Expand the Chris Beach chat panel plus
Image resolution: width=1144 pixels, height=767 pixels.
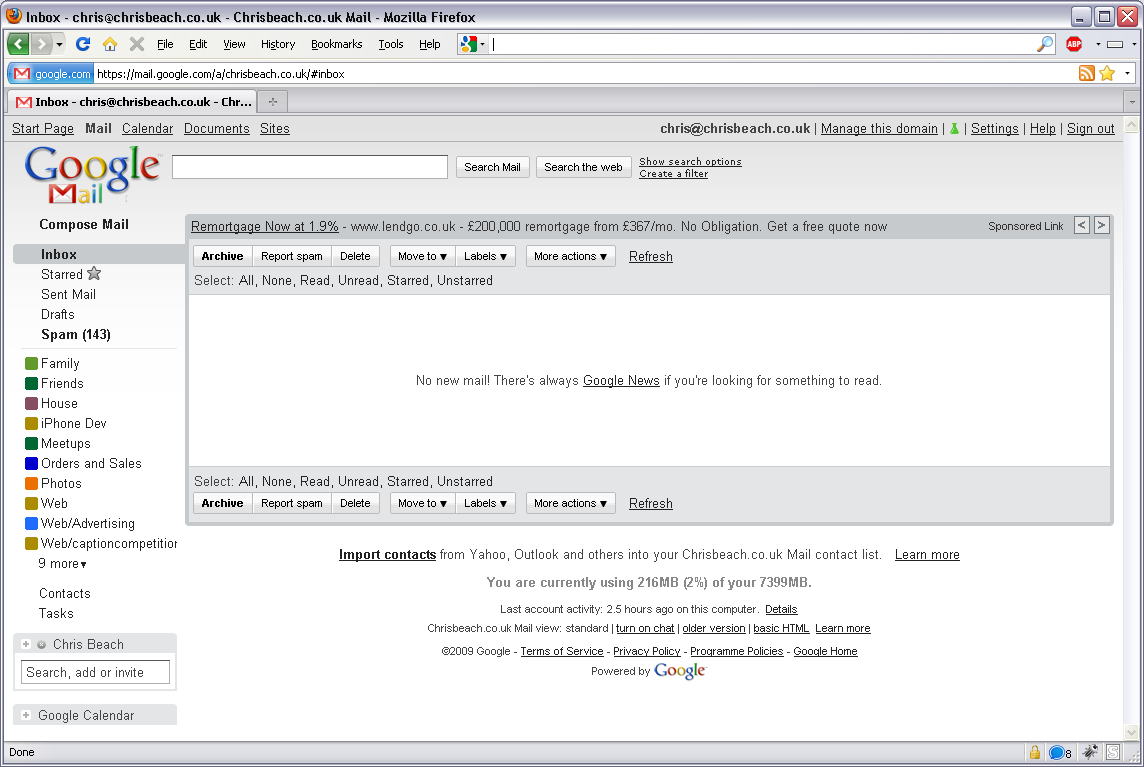(26, 644)
